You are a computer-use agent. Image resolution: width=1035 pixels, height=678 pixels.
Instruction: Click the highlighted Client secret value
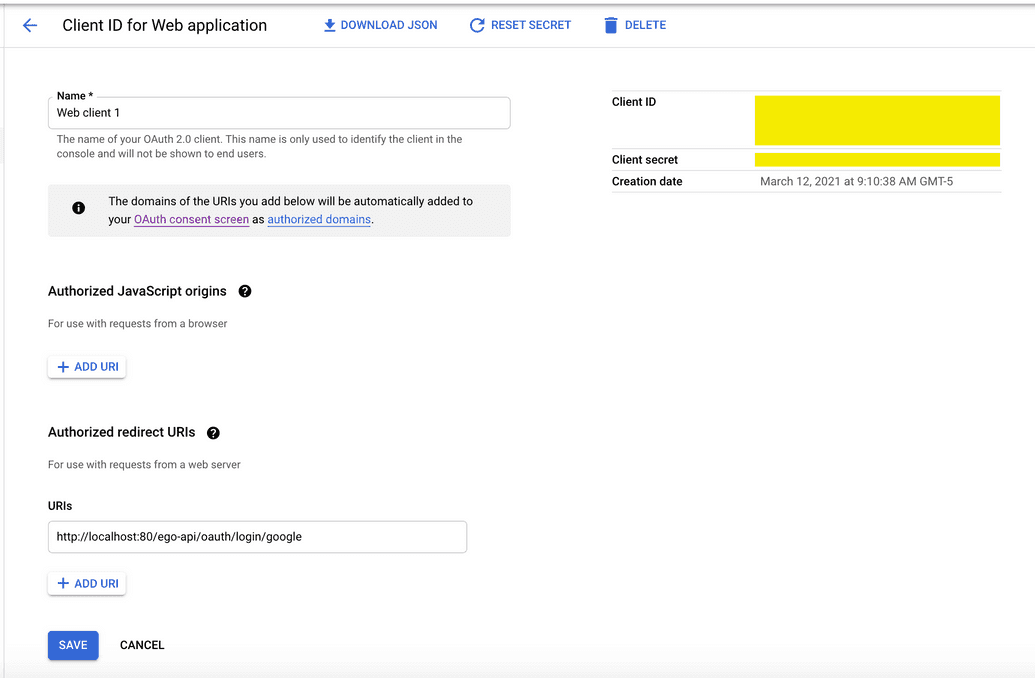click(x=877, y=159)
